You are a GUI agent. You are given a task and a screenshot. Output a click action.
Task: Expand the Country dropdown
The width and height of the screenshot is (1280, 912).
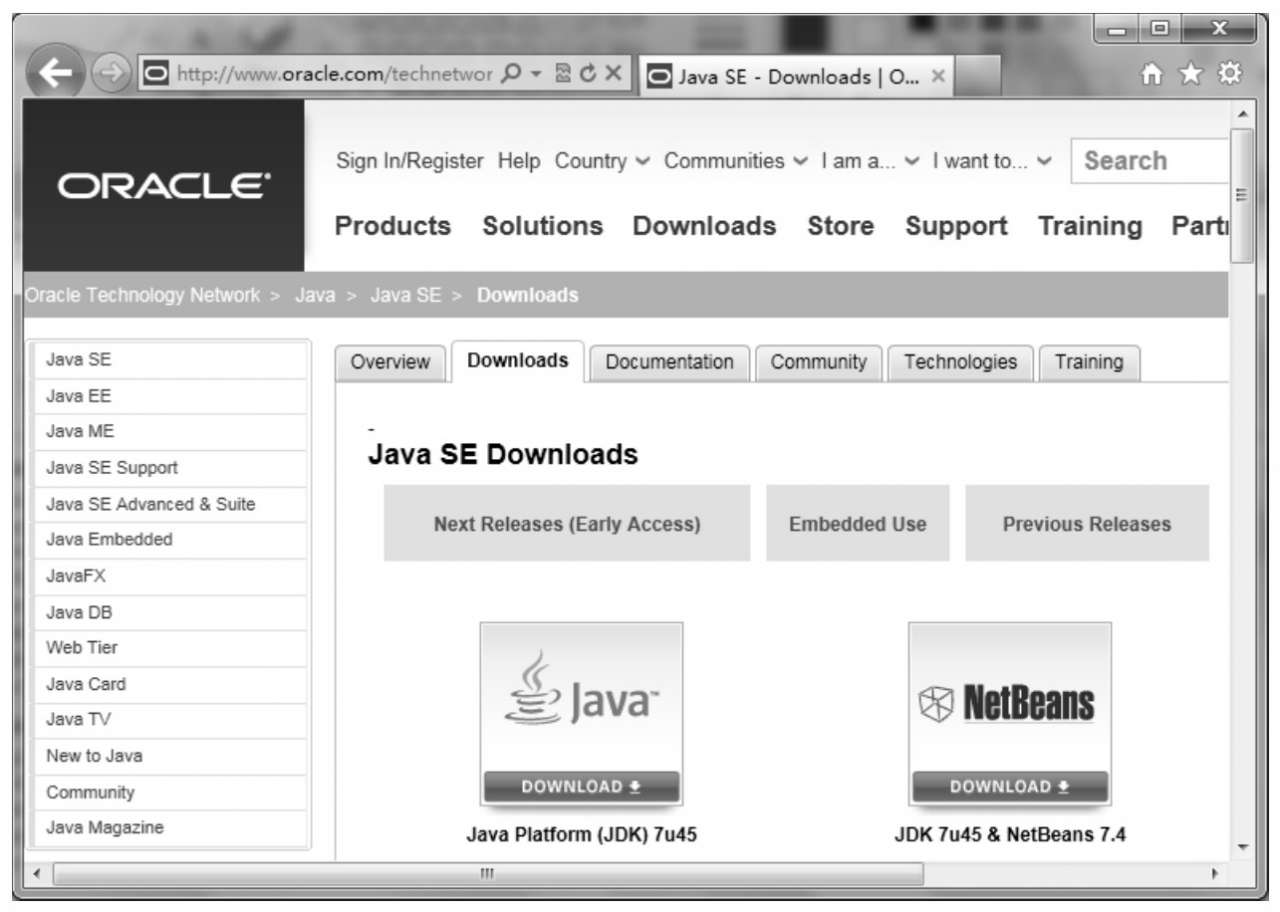point(602,161)
